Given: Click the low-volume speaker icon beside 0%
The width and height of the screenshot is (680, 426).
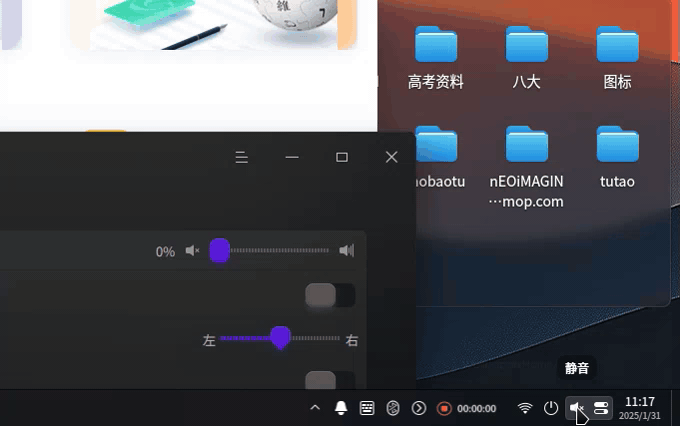Looking at the screenshot, I should (x=192, y=251).
